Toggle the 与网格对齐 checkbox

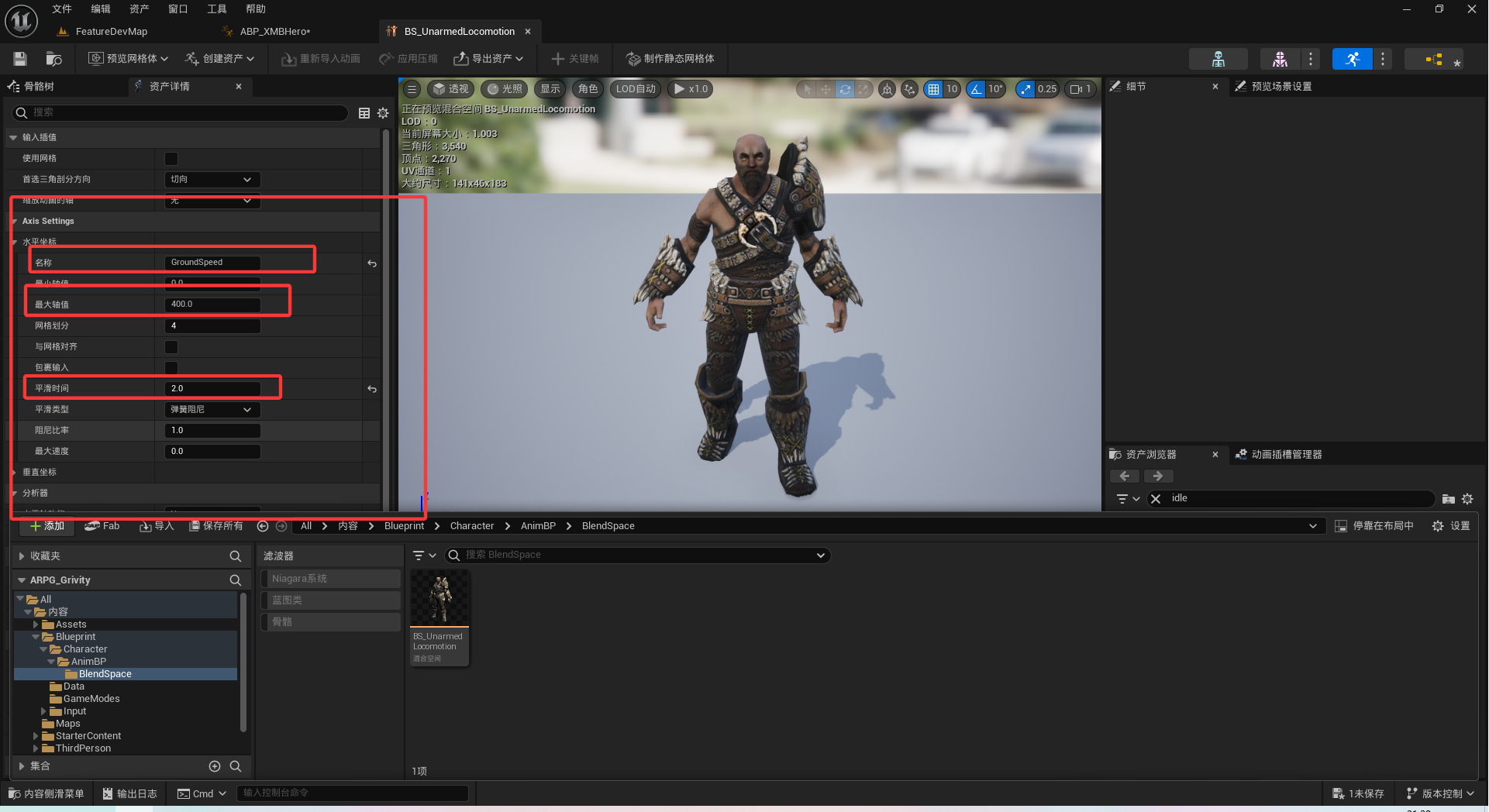[171, 347]
